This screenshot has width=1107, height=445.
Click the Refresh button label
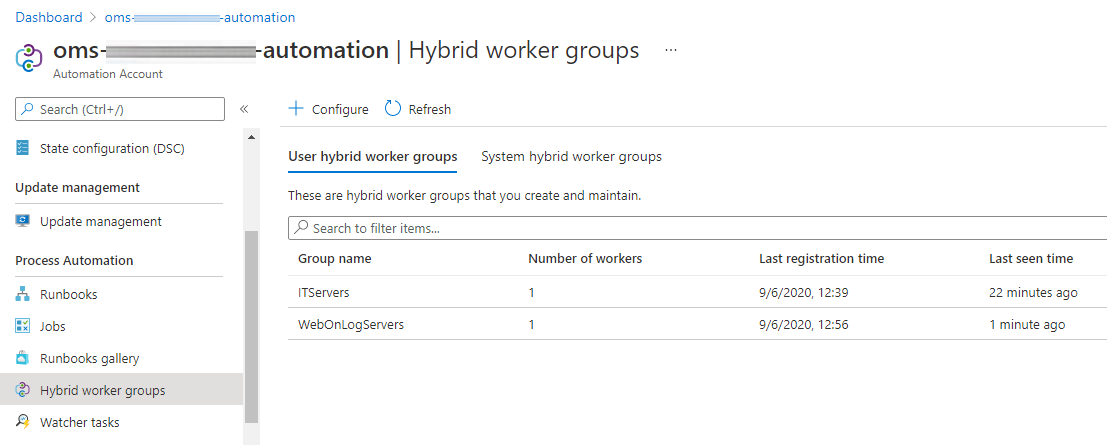(x=430, y=109)
